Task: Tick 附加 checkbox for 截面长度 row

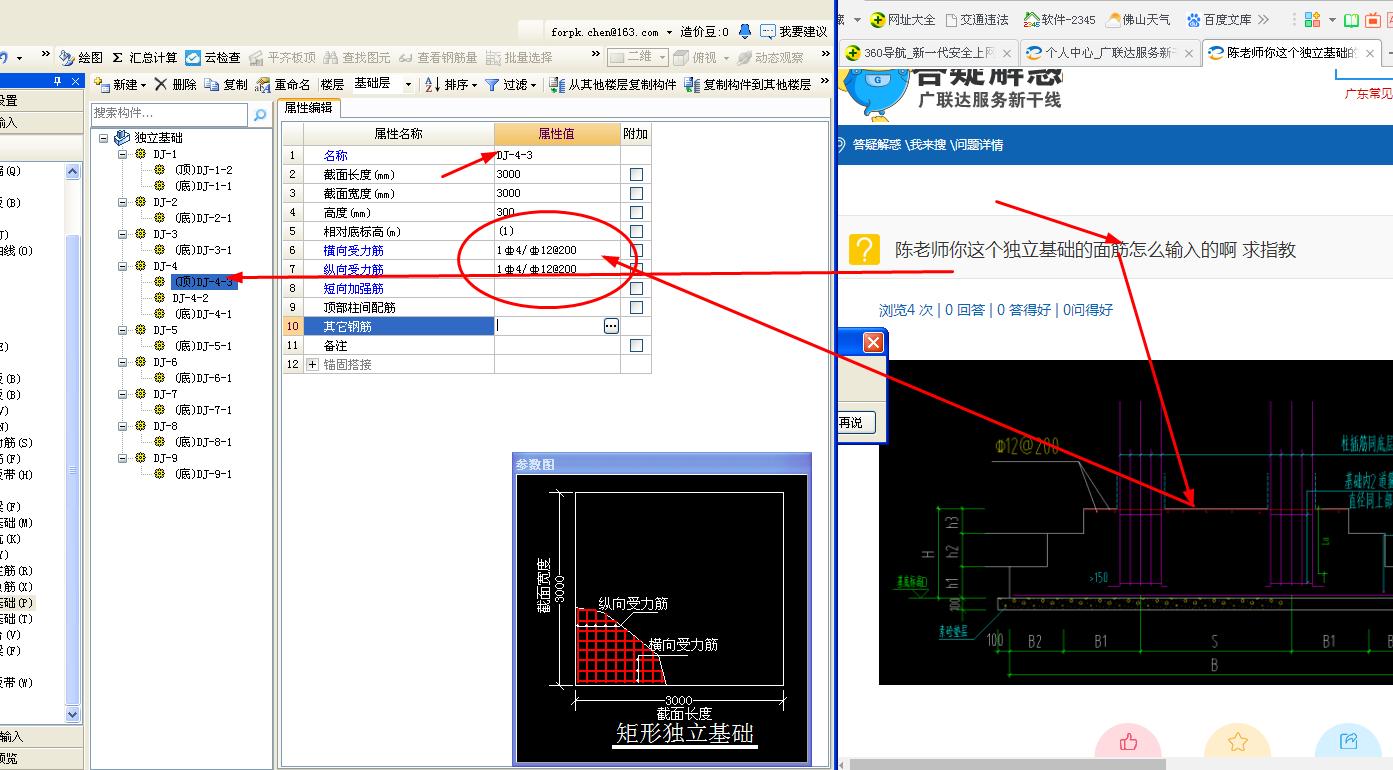Action: [636, 174]
